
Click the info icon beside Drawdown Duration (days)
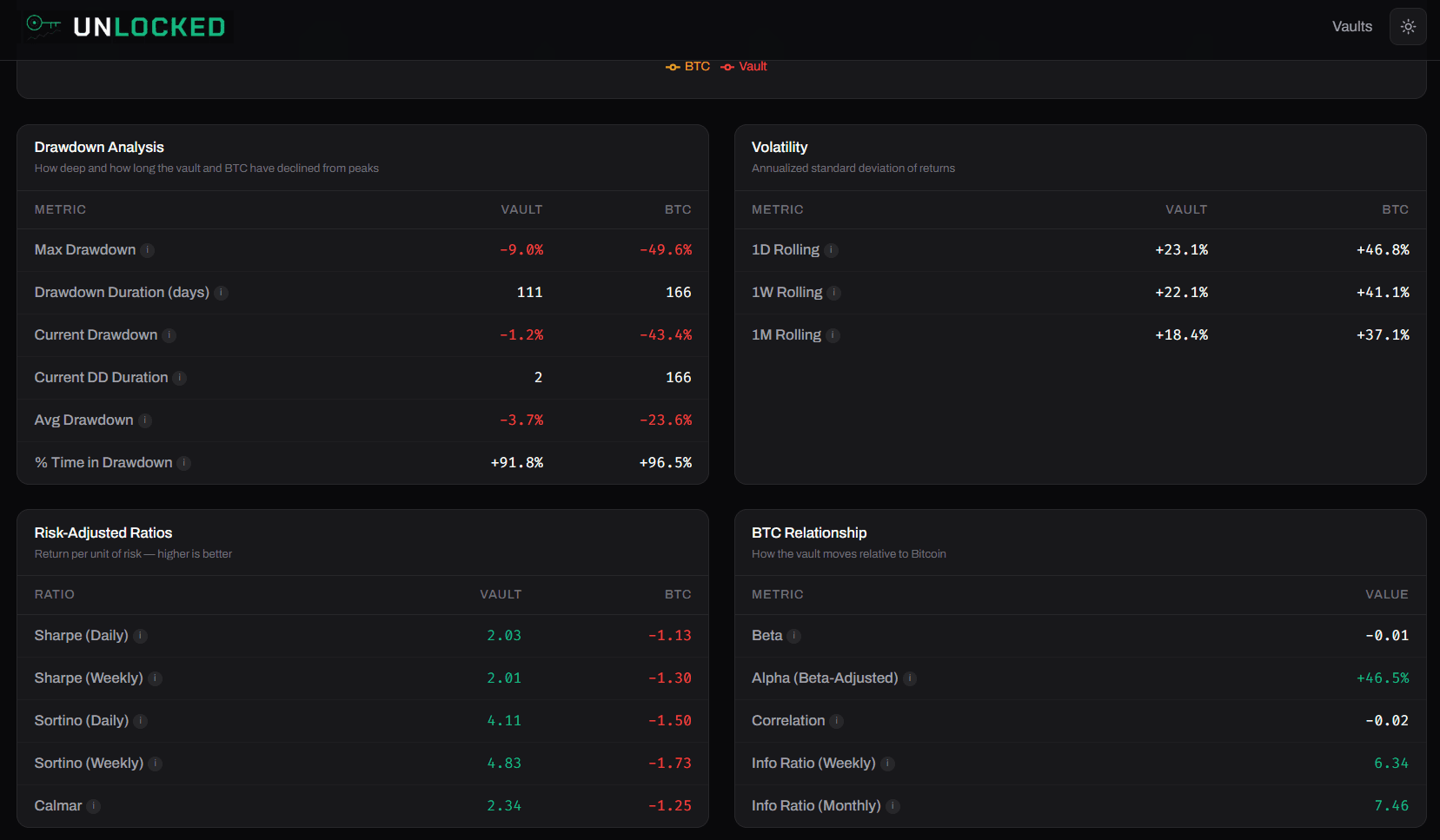[222, 293]
